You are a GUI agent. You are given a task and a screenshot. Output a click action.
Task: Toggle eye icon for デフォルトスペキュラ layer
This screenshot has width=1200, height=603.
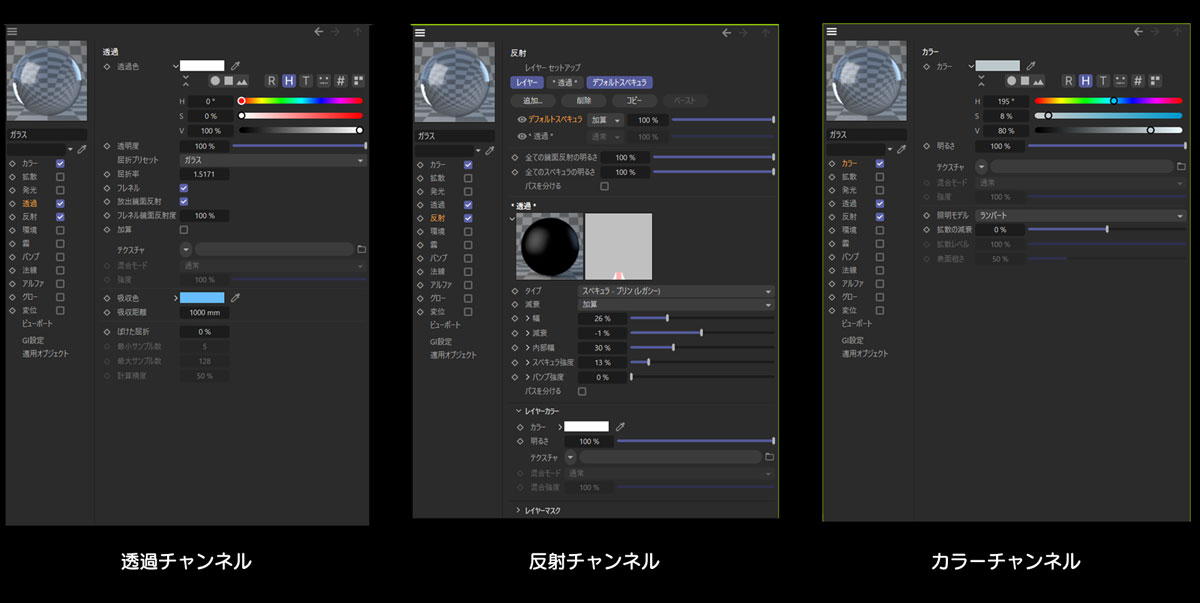pos(521,119)
